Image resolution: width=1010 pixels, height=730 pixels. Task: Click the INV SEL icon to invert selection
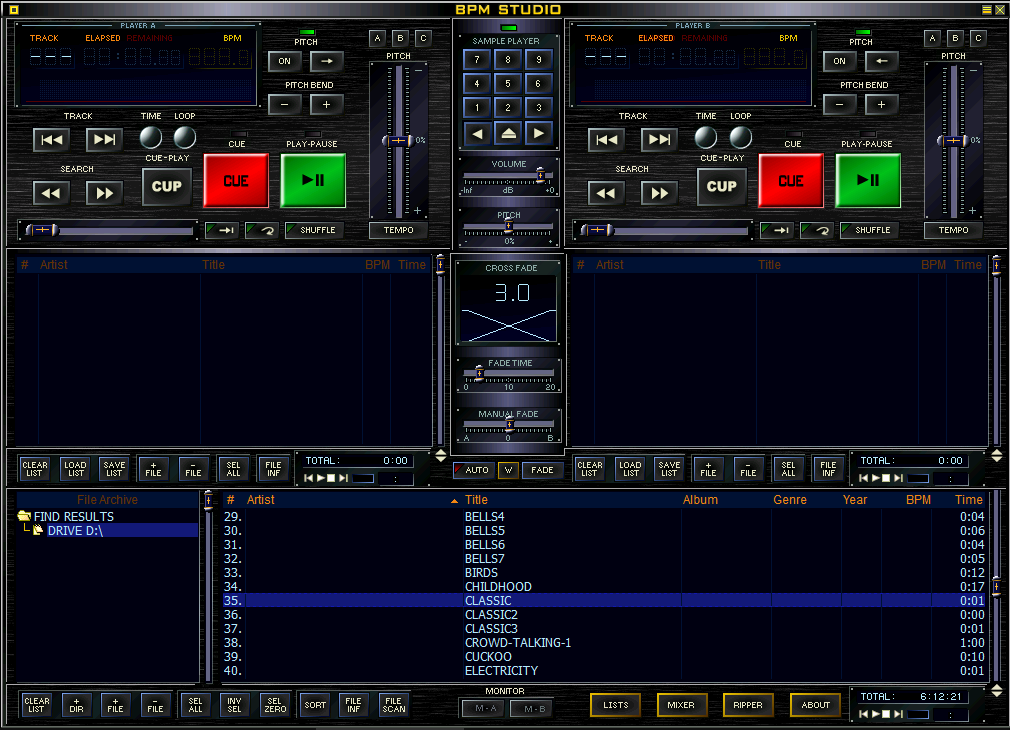click(235, 705)
